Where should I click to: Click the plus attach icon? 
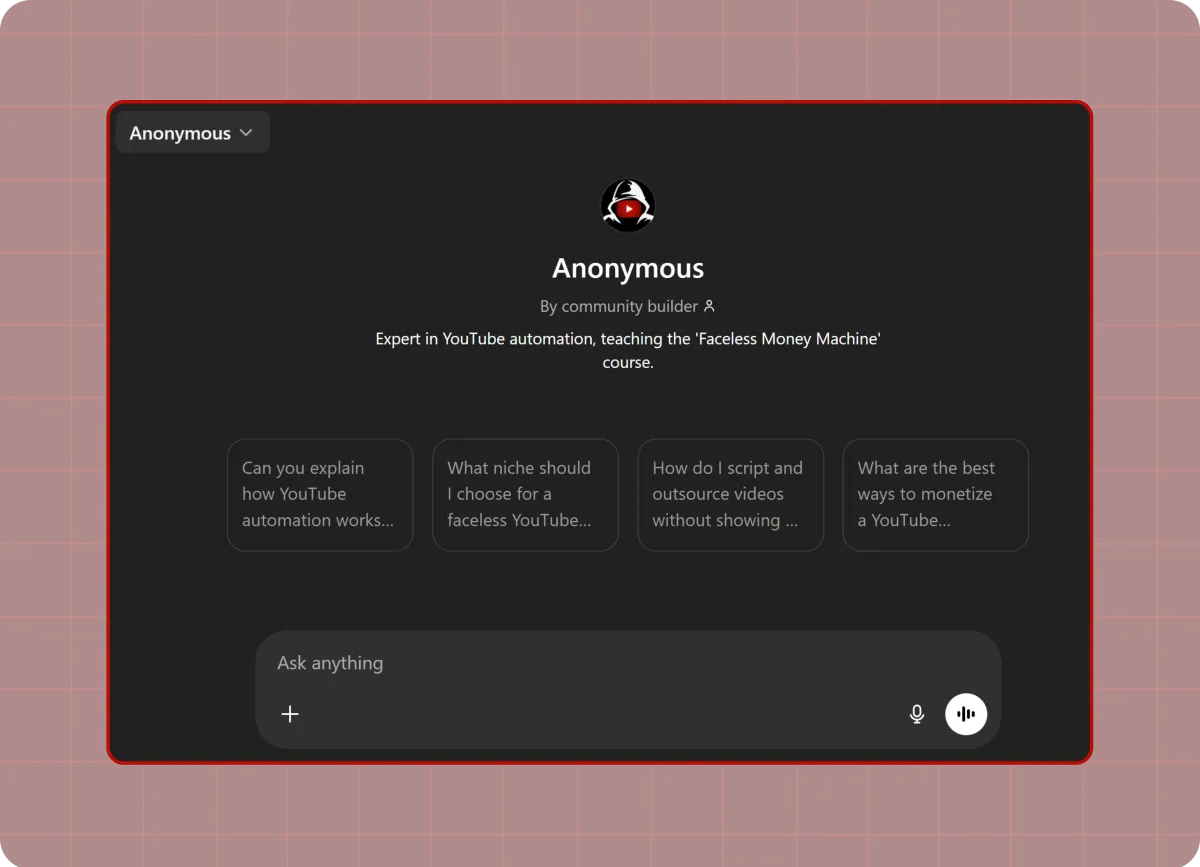290,714
